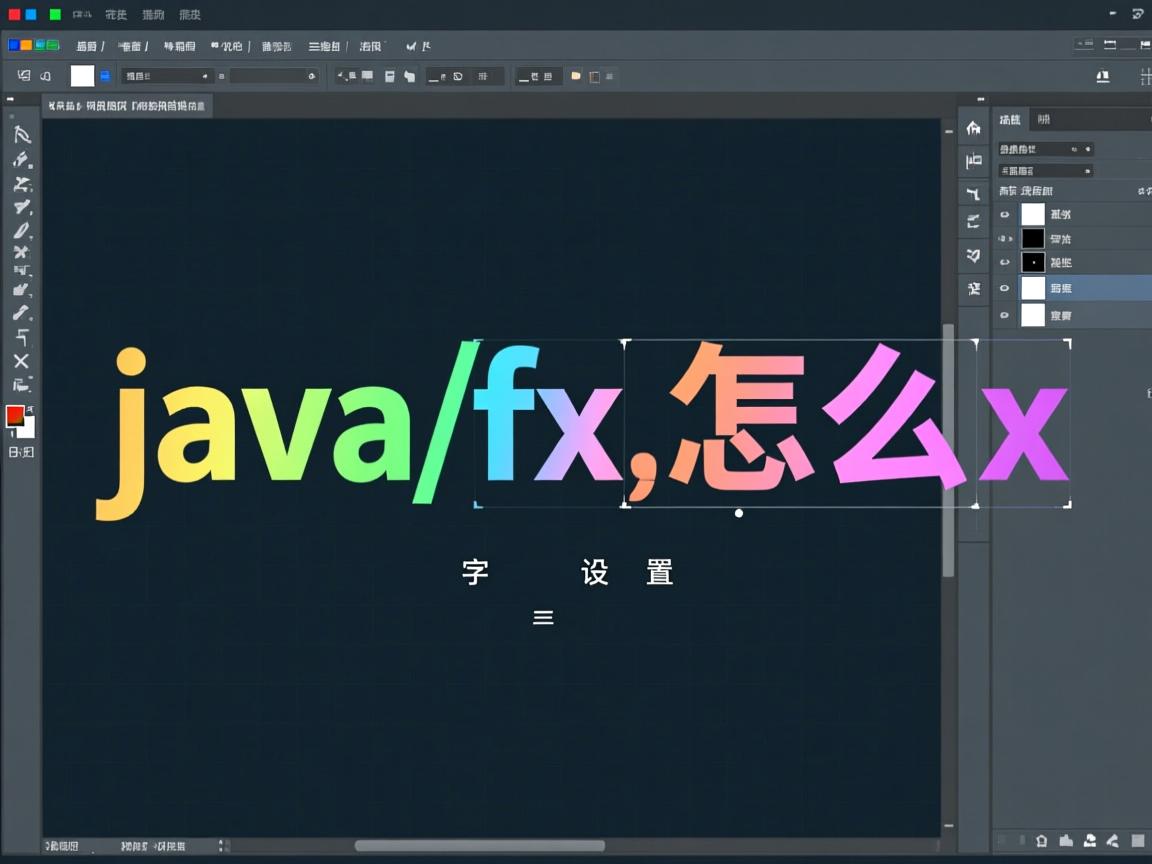1152x864 pixels.
Task: Show the bottom layer by clicking its eye
Action: coord(1005,315)
